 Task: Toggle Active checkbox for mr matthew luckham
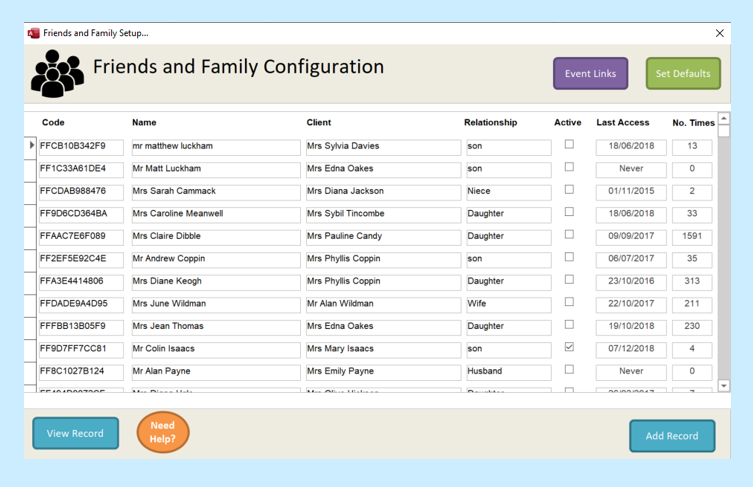coord(569,144)
